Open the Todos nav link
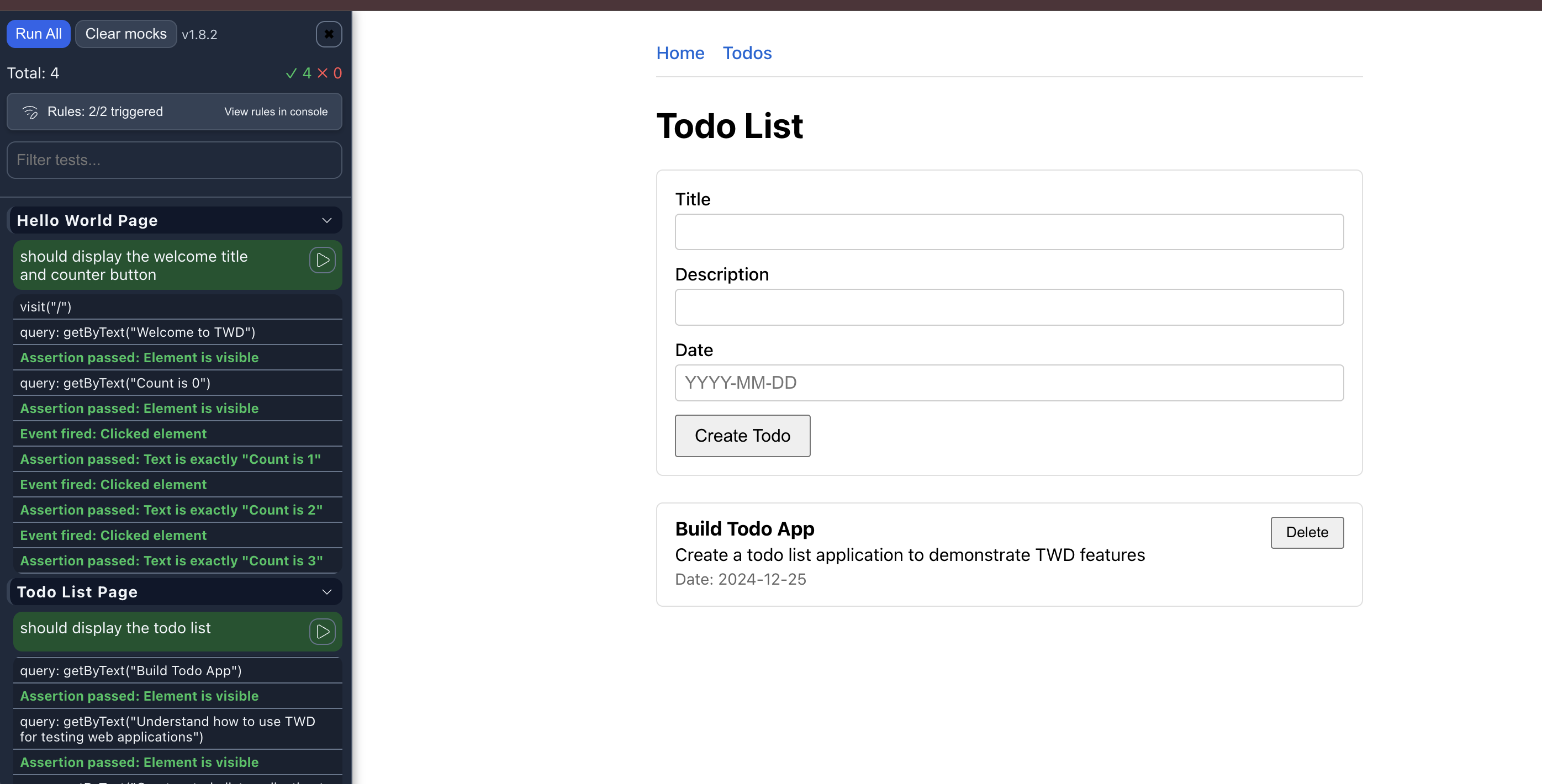 pyautogui.click(x=747, y=53)
